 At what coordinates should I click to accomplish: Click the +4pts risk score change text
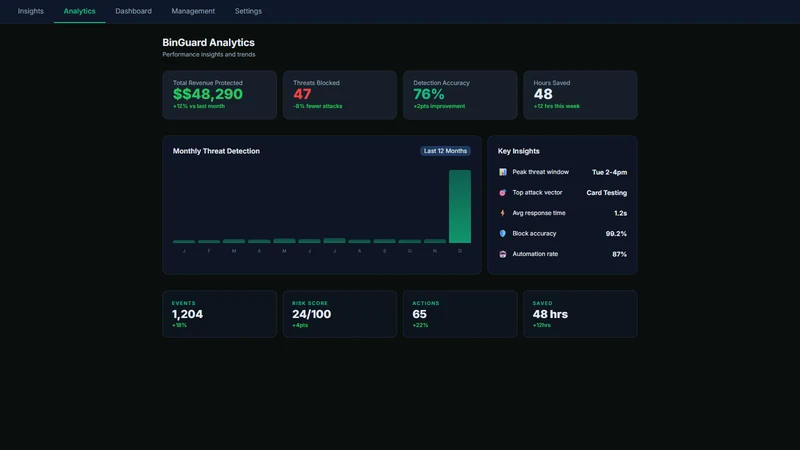click(x=300, y=325)
